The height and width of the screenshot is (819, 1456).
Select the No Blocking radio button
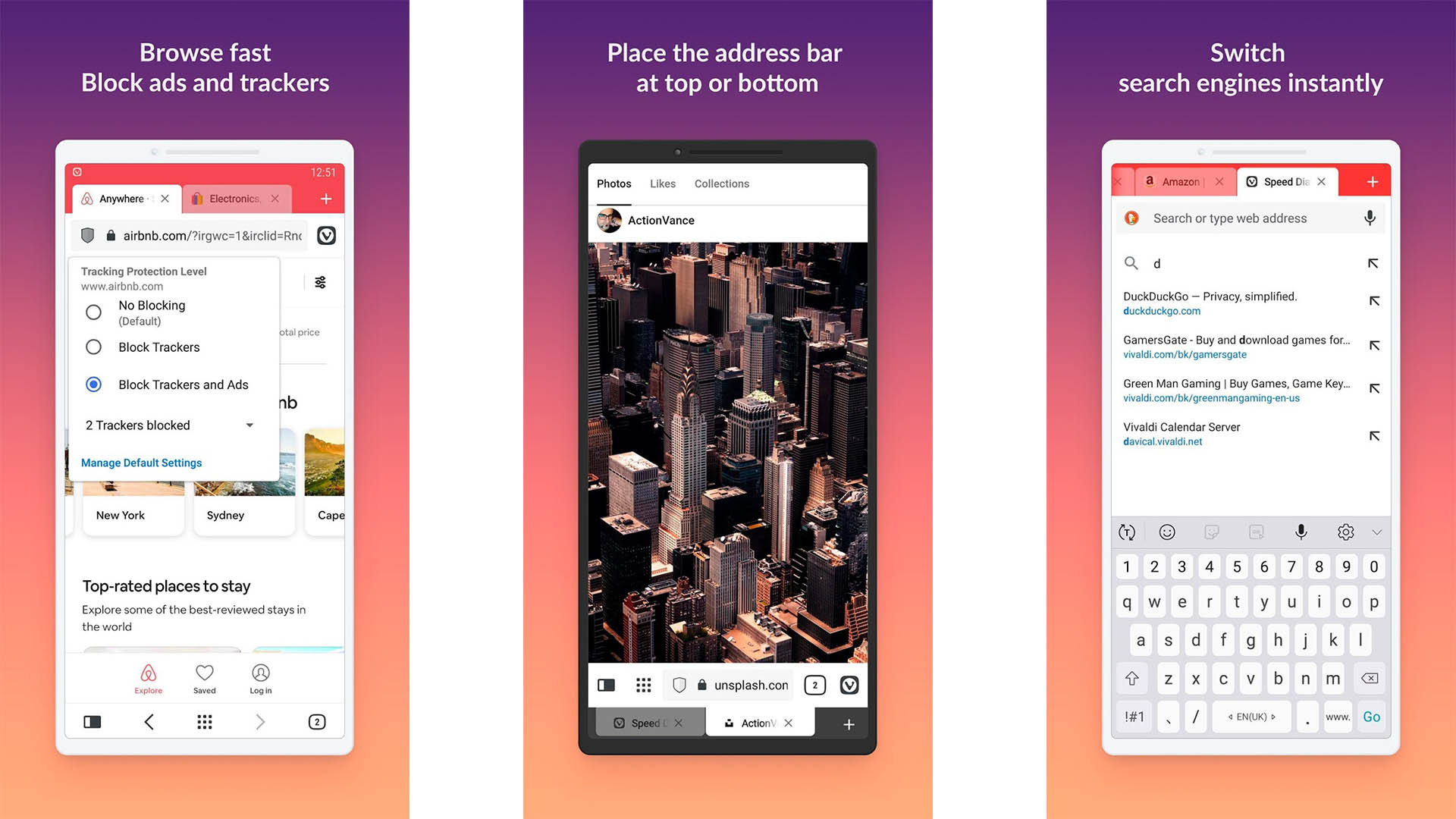pos(93,311)
